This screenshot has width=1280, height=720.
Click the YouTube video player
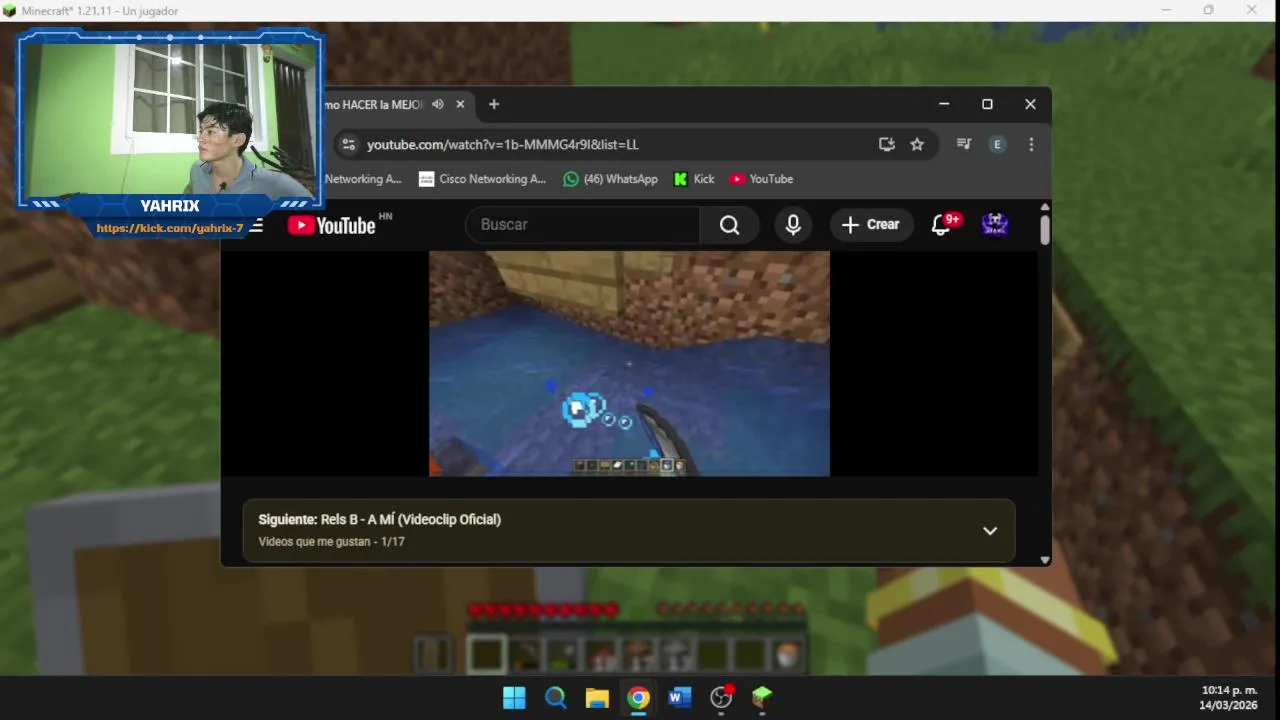coord(629,363)
